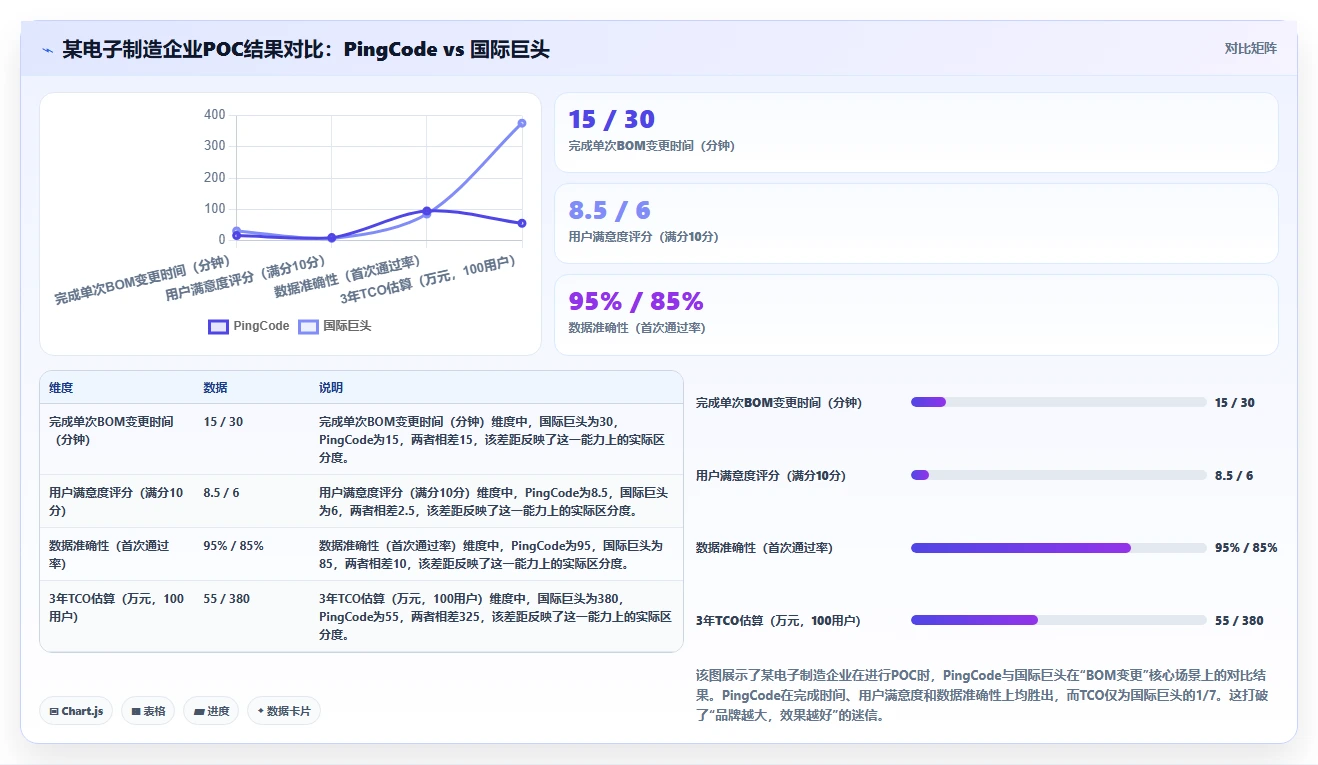
Task: Click the 3年TCO估算 table row label
Action: [x=117, y=608]
